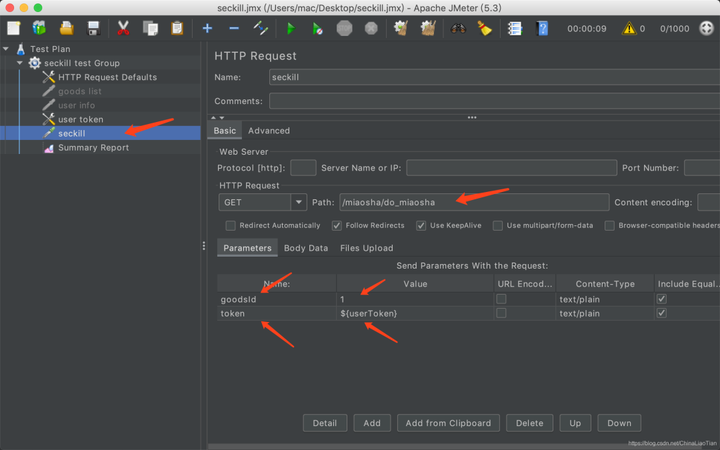The image size is (720, 450).
Task: Open the Files Upload tab
Action: (x=366, y=248)
